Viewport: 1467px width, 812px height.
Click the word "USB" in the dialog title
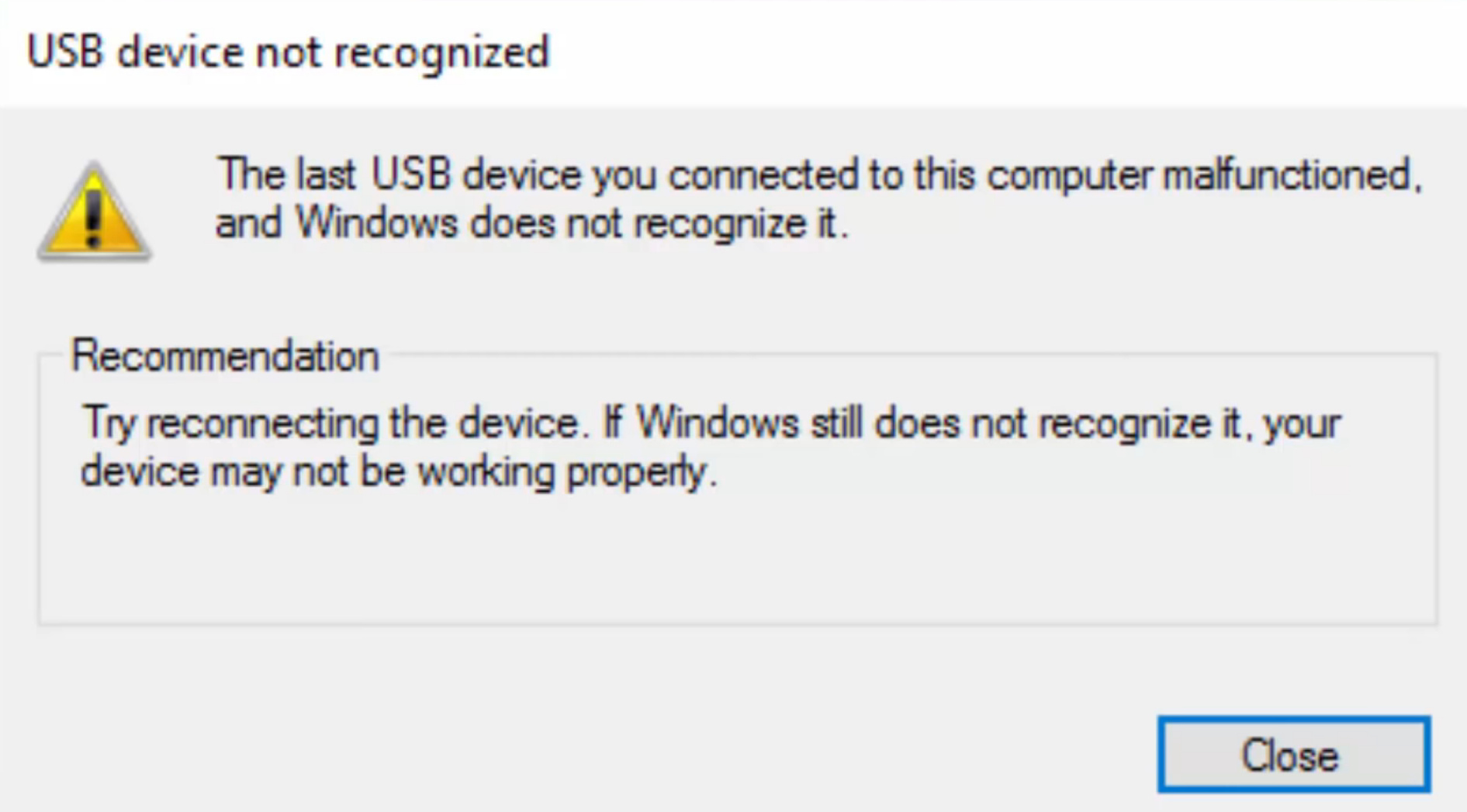pos(65,52)
